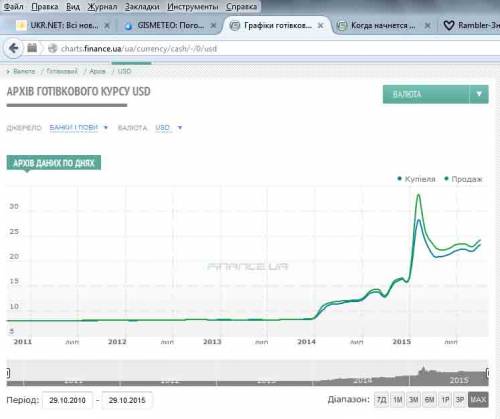The width and height of the screenshot is (500, 419).
Task: Open the USD currency dropdown
Action: (169, 128)
